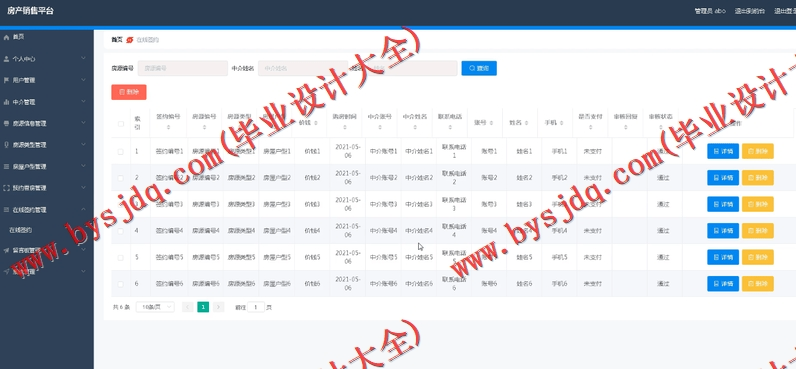The width and height of the screenshot is (796, 369).
Task: Select page 1 in pagination
Action: 203,307
